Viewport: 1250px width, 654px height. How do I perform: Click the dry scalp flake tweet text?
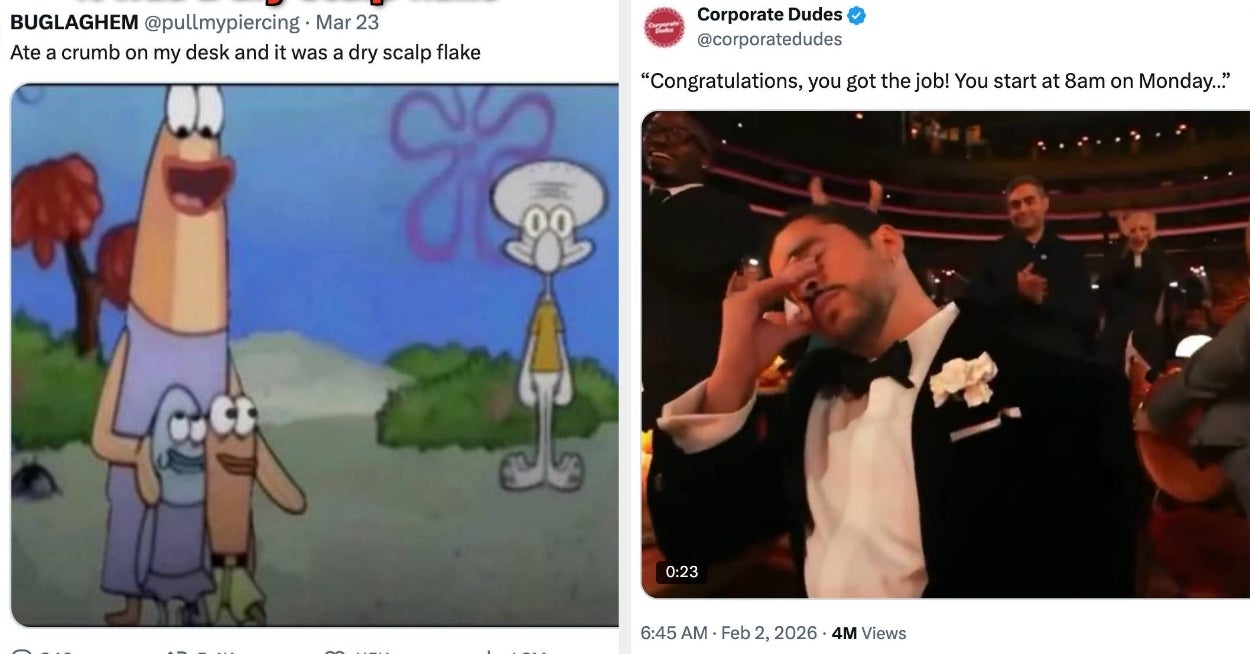pos(244,52)
